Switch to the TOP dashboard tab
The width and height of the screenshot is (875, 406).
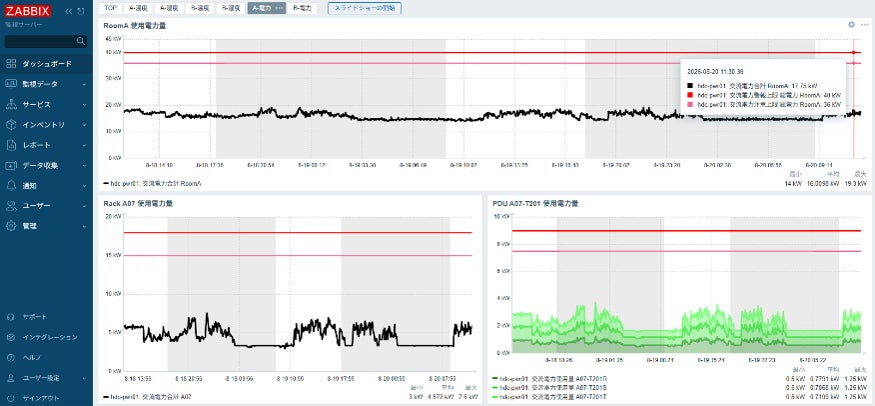pos(110,8)
